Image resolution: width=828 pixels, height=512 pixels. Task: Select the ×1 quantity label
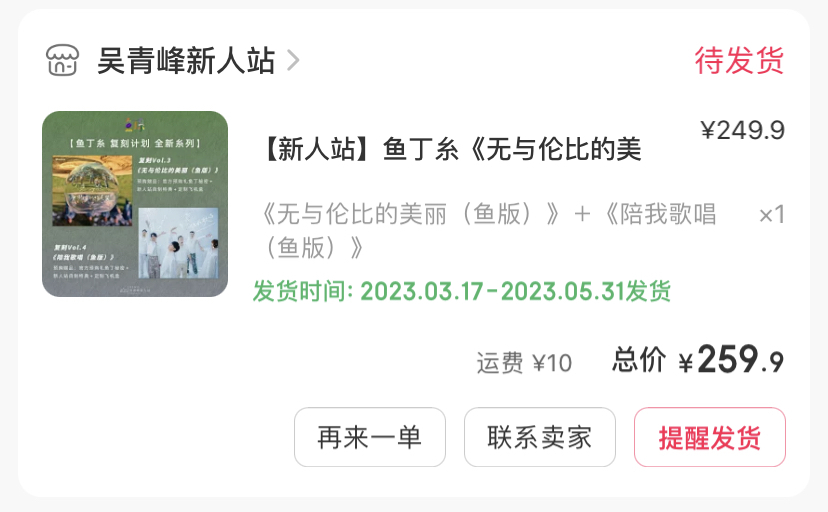771,214
